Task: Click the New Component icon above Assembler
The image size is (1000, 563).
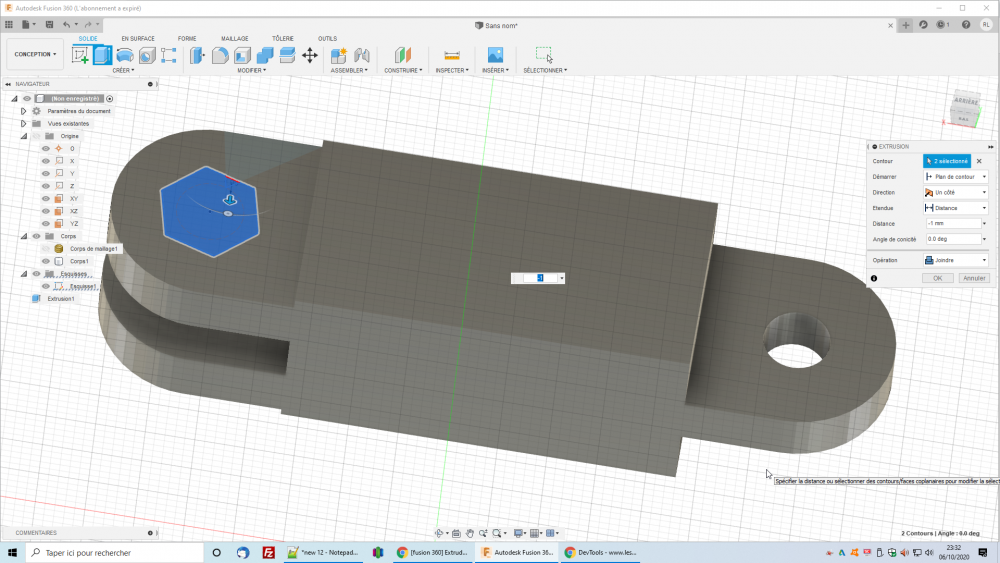Action: 339,55
